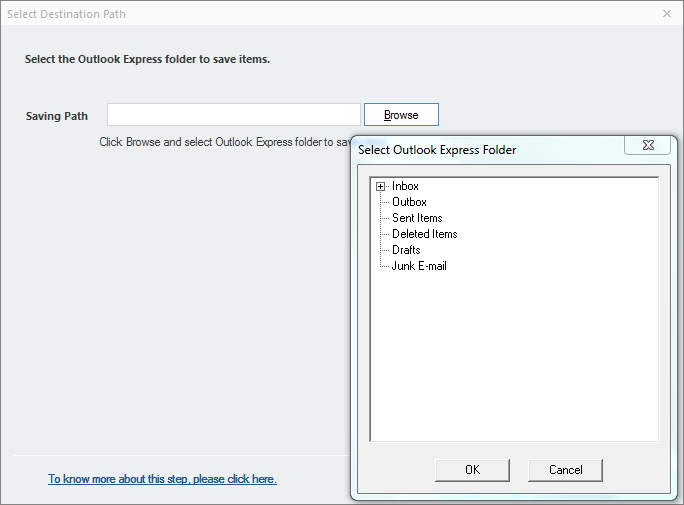The height and width of the screenshot is (505, 684).
Task: Pick the Drafts folder
Action: tap(406, 250)
